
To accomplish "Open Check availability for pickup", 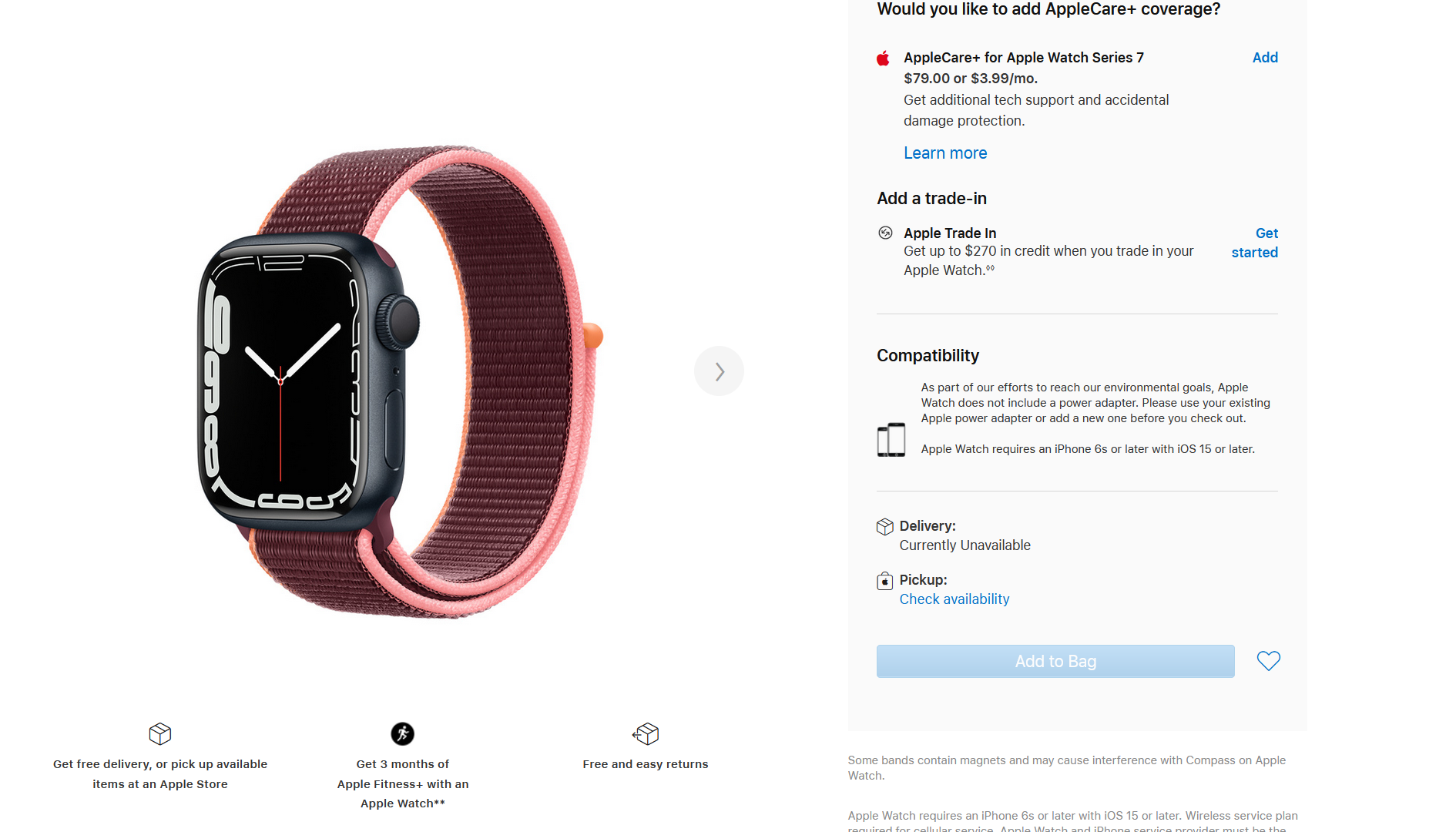I will click(x=954, y=599).
